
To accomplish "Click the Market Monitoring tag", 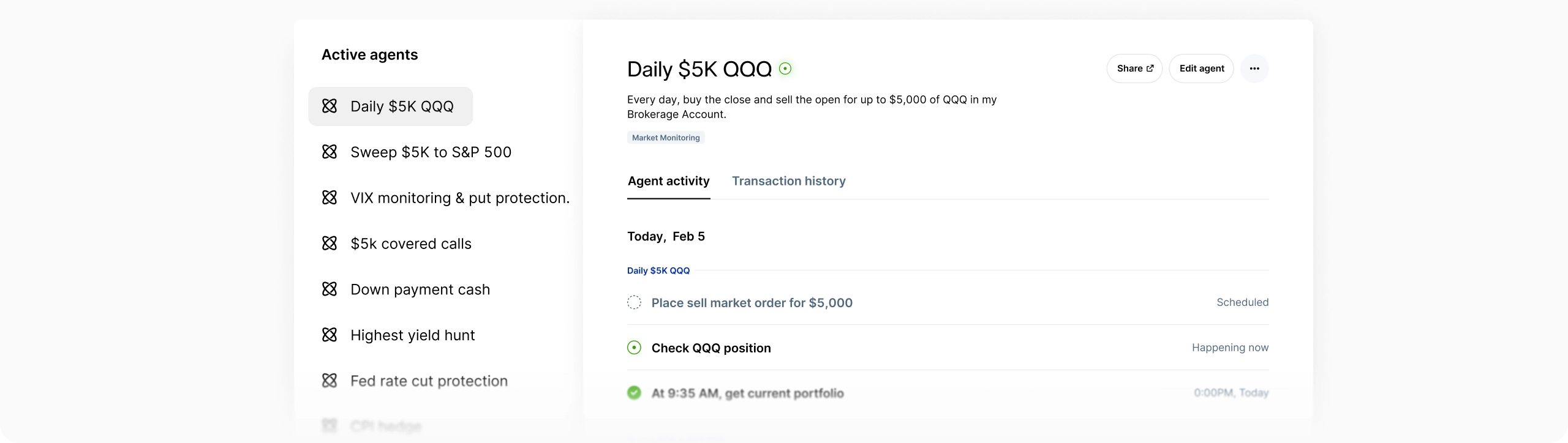I will point(666,138).
